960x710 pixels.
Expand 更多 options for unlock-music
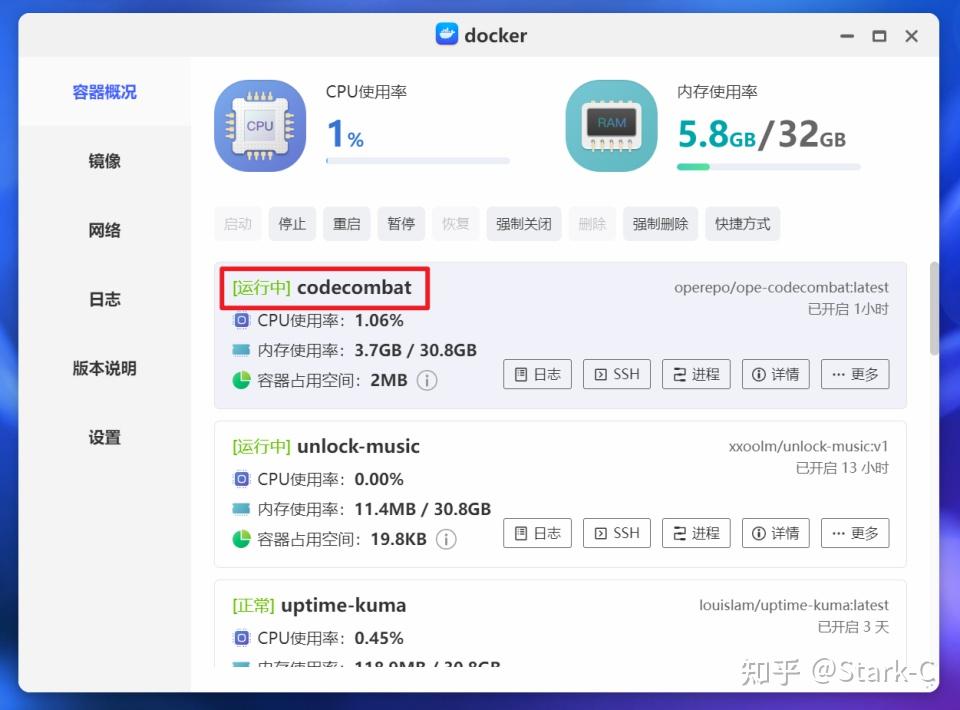point(855,533)
